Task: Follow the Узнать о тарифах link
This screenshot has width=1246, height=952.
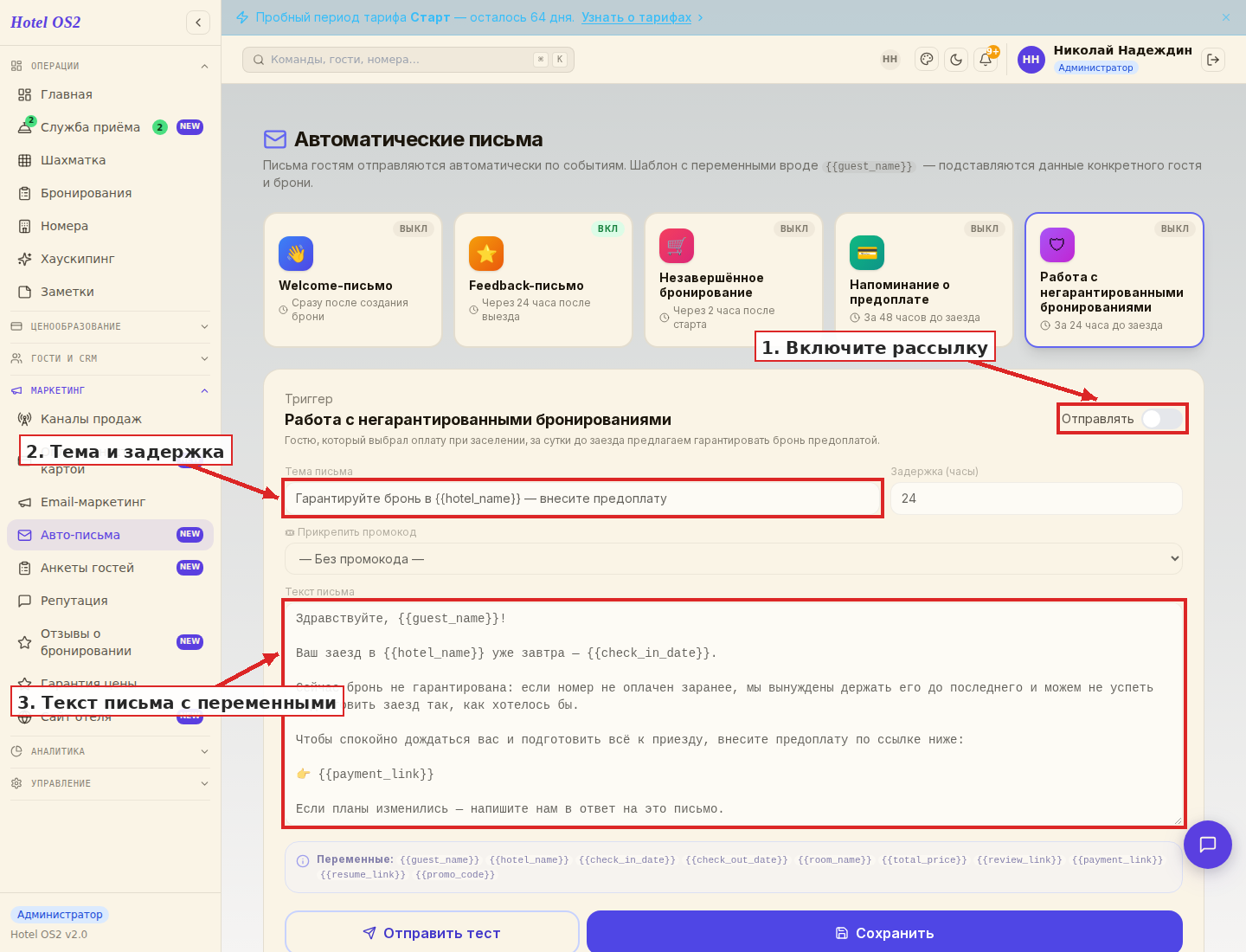Action: [636, 17]
